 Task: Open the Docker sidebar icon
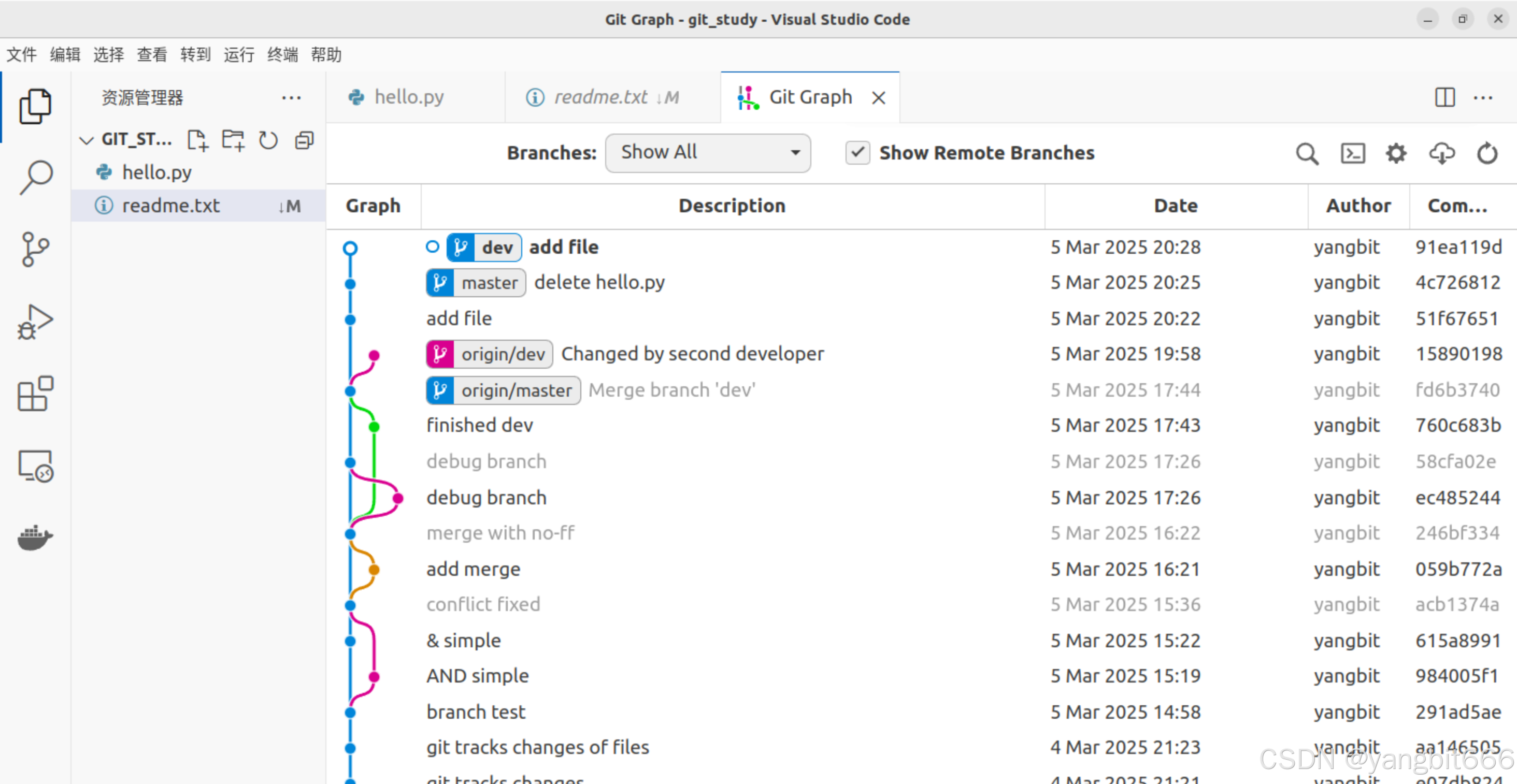point(35,537)
